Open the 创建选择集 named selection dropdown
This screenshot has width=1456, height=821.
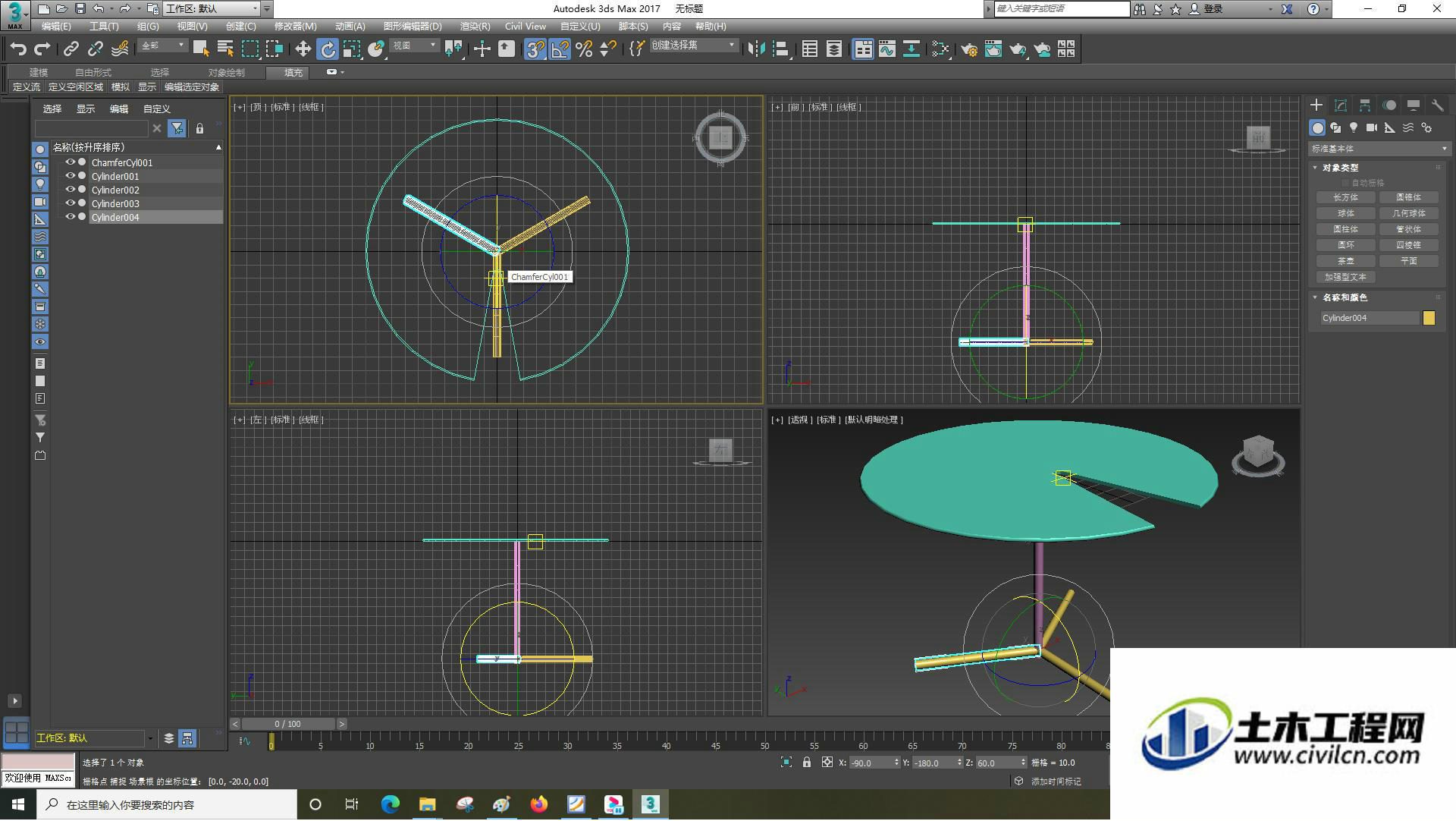(x=694, y=46)
